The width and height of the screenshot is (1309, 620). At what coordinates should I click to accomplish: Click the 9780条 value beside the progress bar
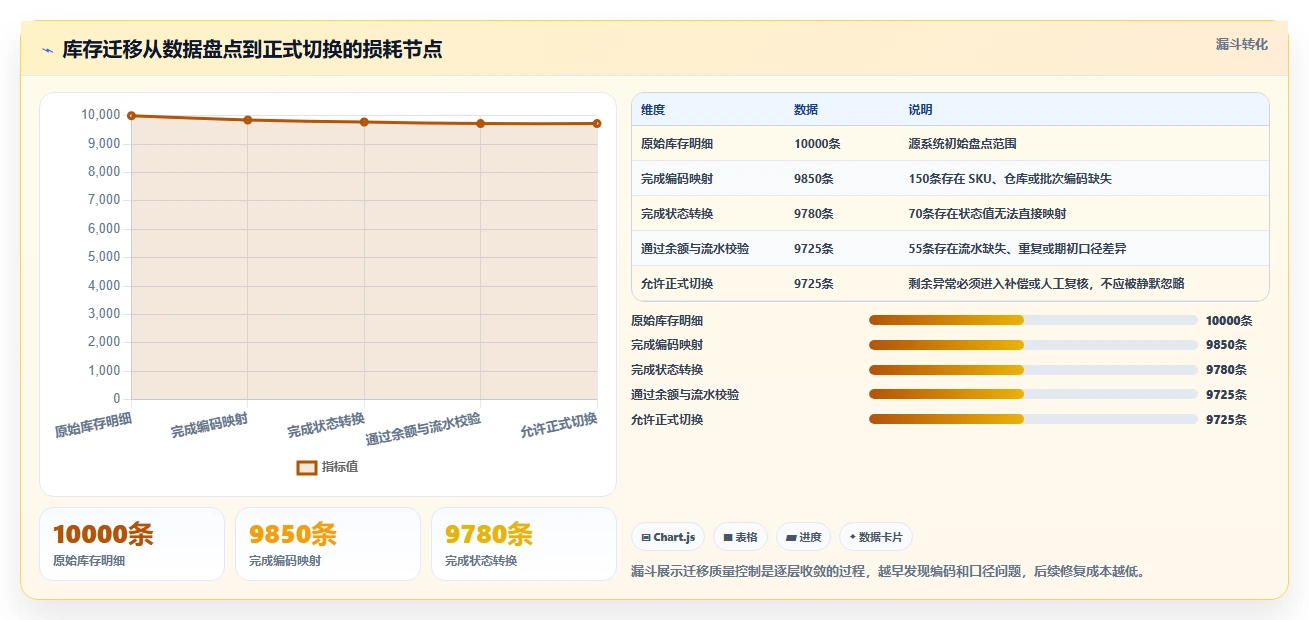pos(1226,370)
